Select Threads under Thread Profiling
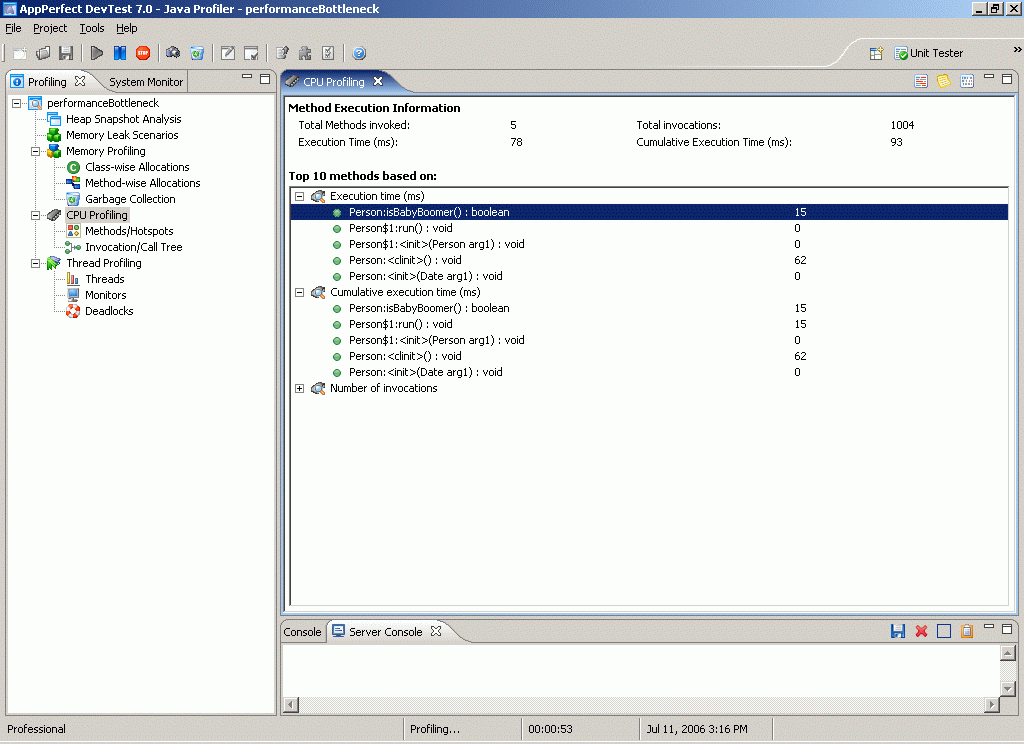 click(x=104, y=280)
